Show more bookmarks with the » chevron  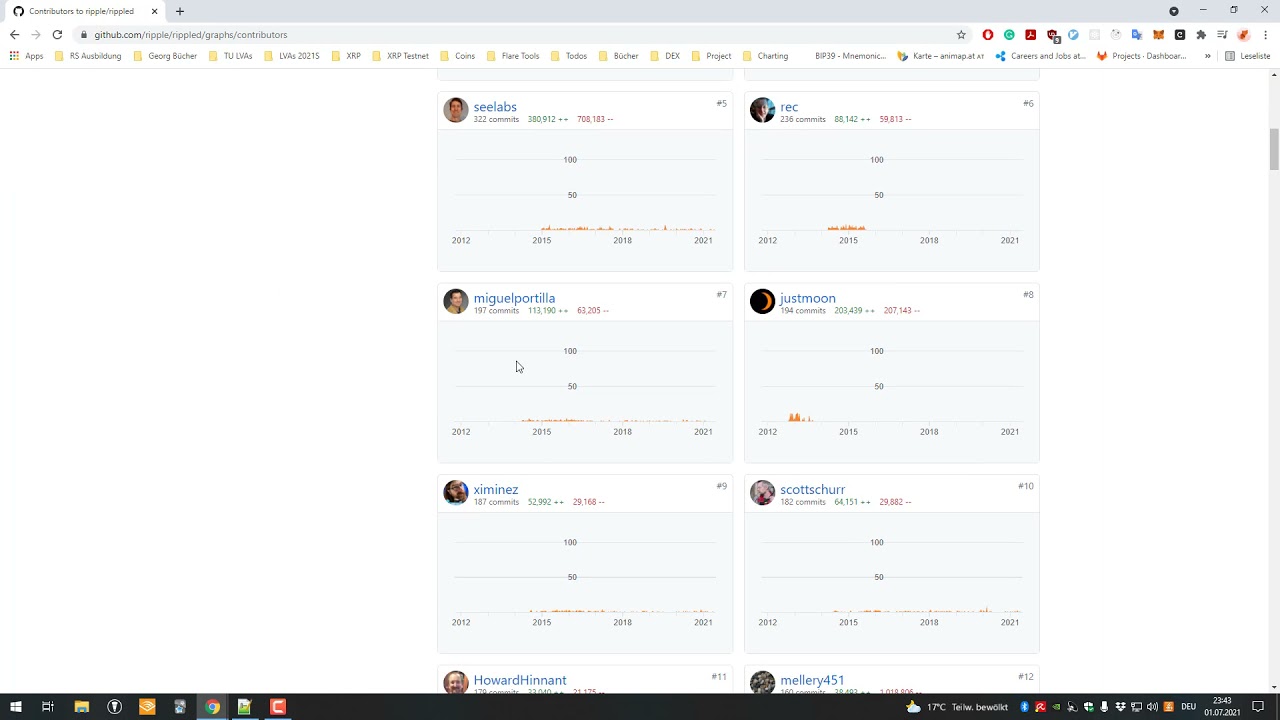point(1208,56)
